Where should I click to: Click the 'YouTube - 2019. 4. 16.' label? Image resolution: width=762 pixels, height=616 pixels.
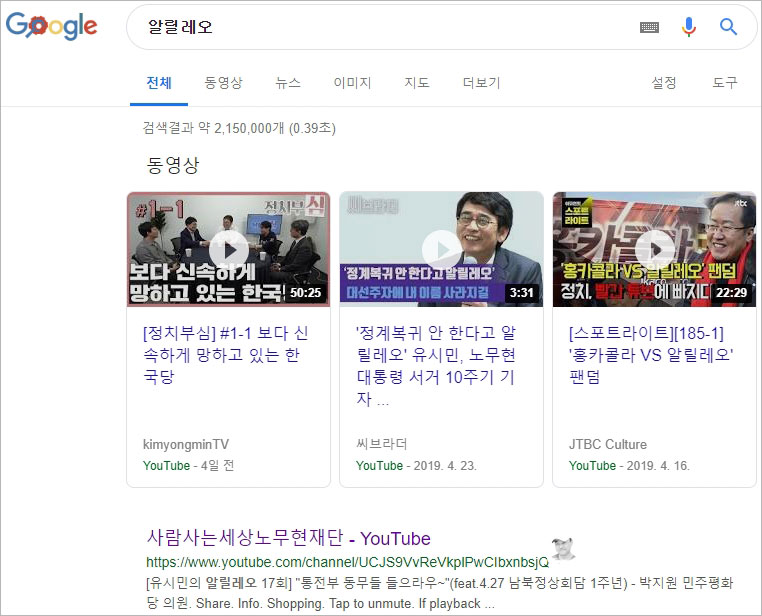click(629, 465)
